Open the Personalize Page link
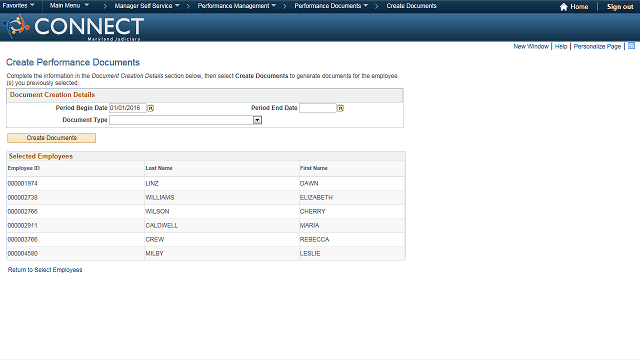640x360 pixels. [597, 47]
